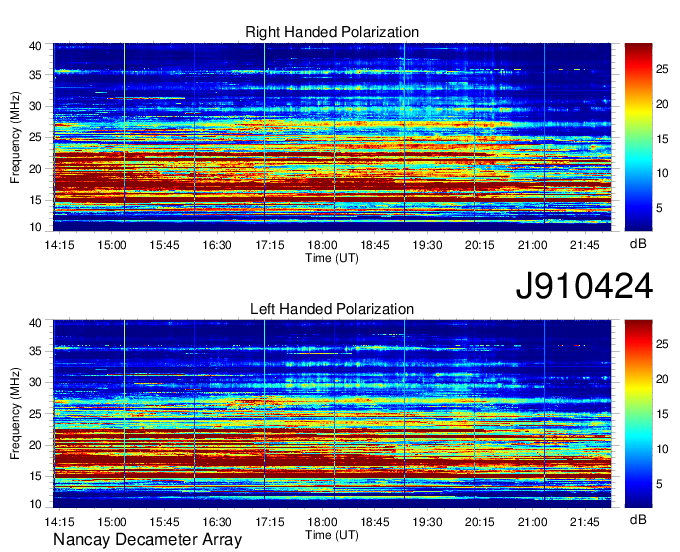The width and height of the screenshot is (680, 552).
Task: Select the observation ID label "J910424"
Action: 584,286
